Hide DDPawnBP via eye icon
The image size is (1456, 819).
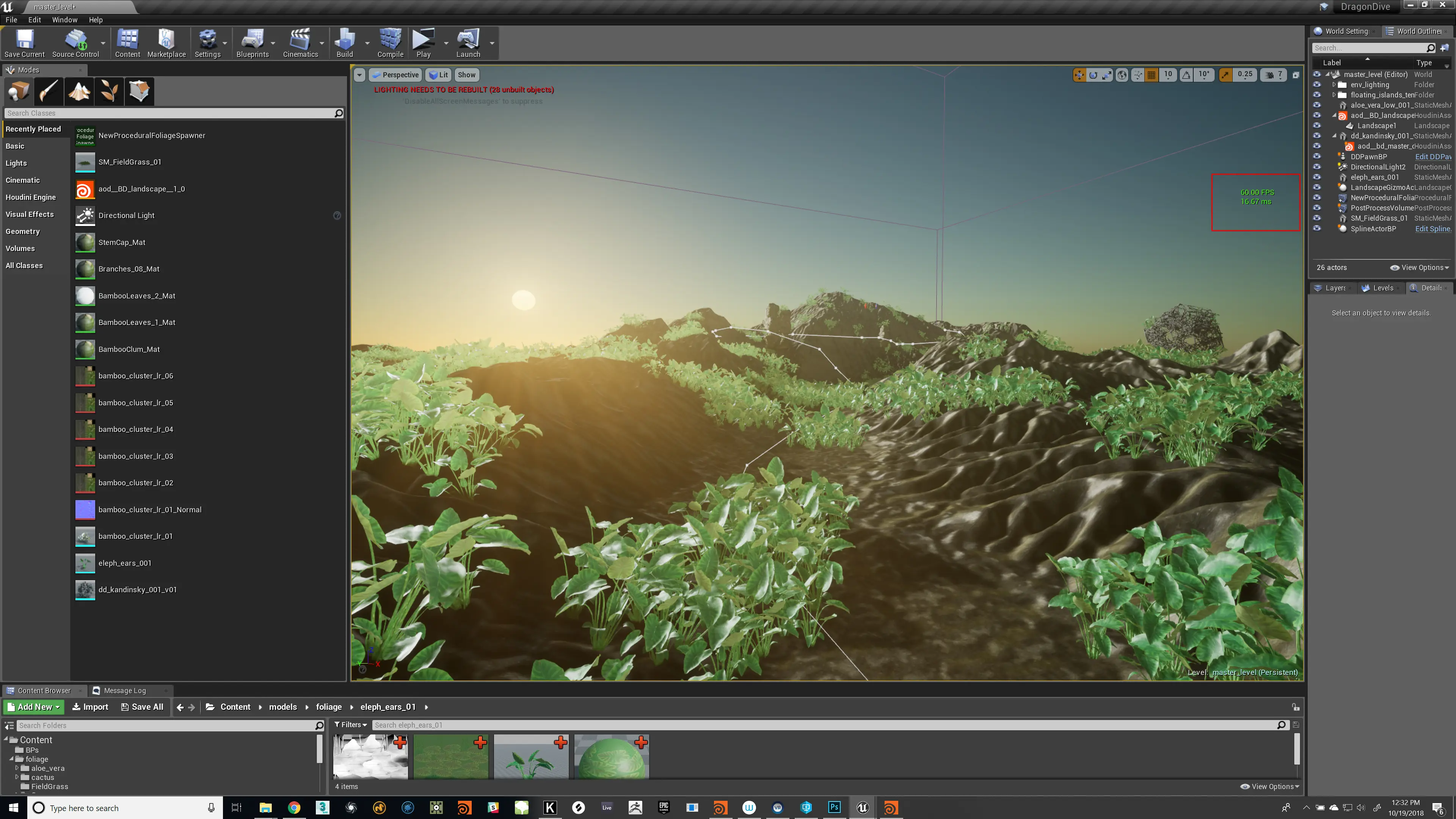point(1316,157)
